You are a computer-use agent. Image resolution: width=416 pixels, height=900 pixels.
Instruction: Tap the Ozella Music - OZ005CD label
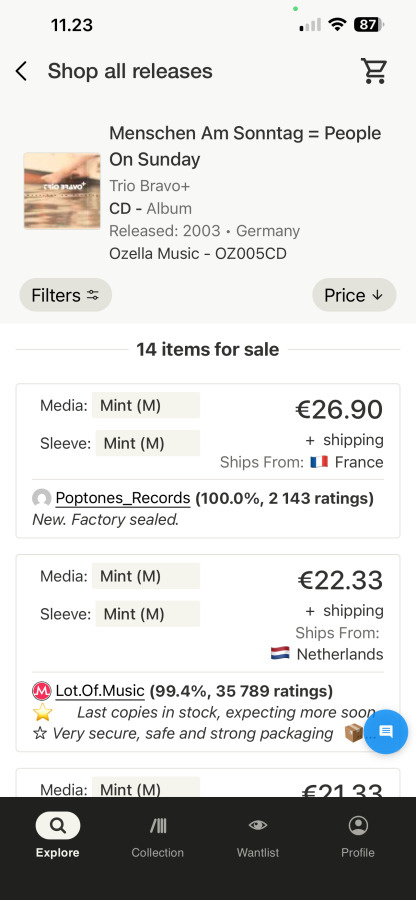point(198,253)
